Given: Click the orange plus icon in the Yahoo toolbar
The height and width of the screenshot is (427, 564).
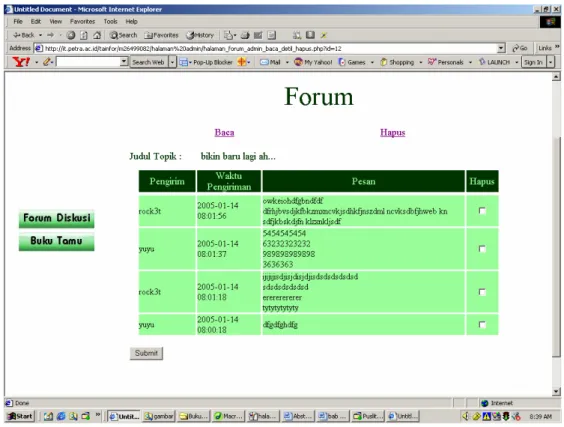Looking at the screenshot, I should [x=242, y=62].
